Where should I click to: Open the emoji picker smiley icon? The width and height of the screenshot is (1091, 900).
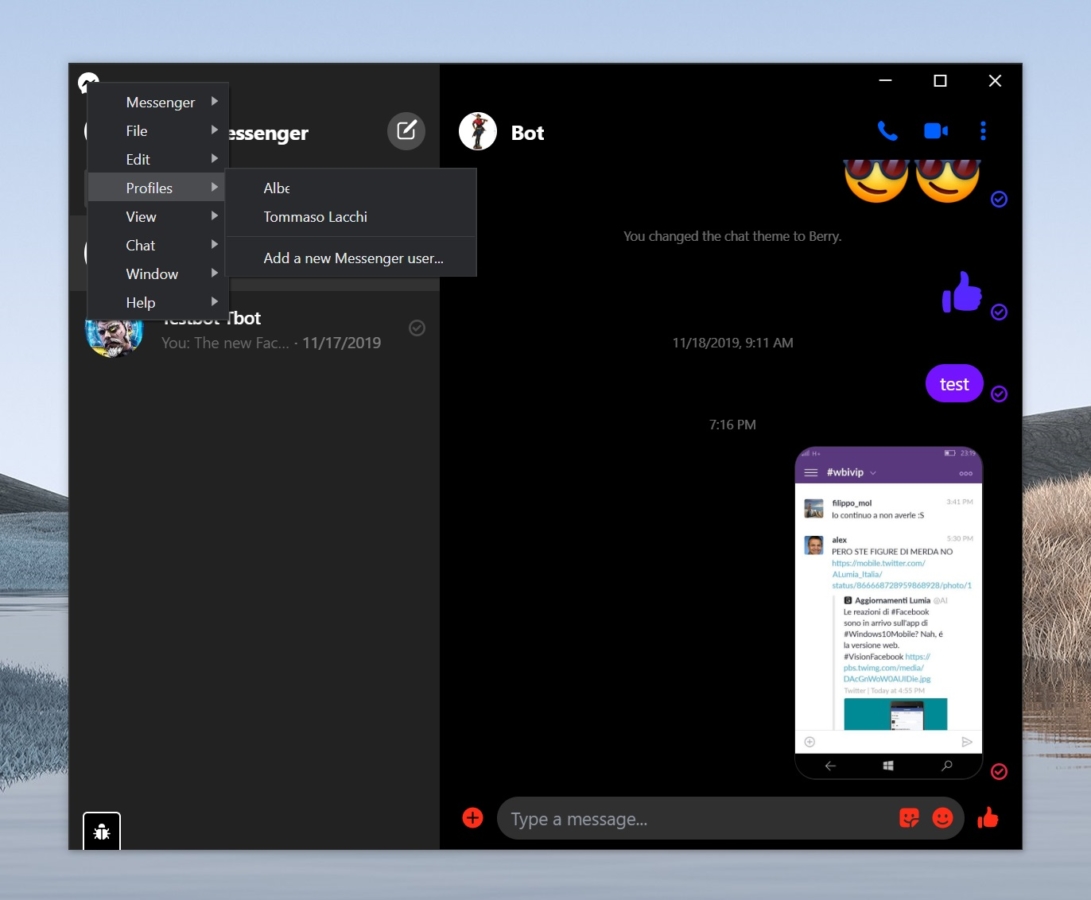pyautogui.click(x=942, y=818)
